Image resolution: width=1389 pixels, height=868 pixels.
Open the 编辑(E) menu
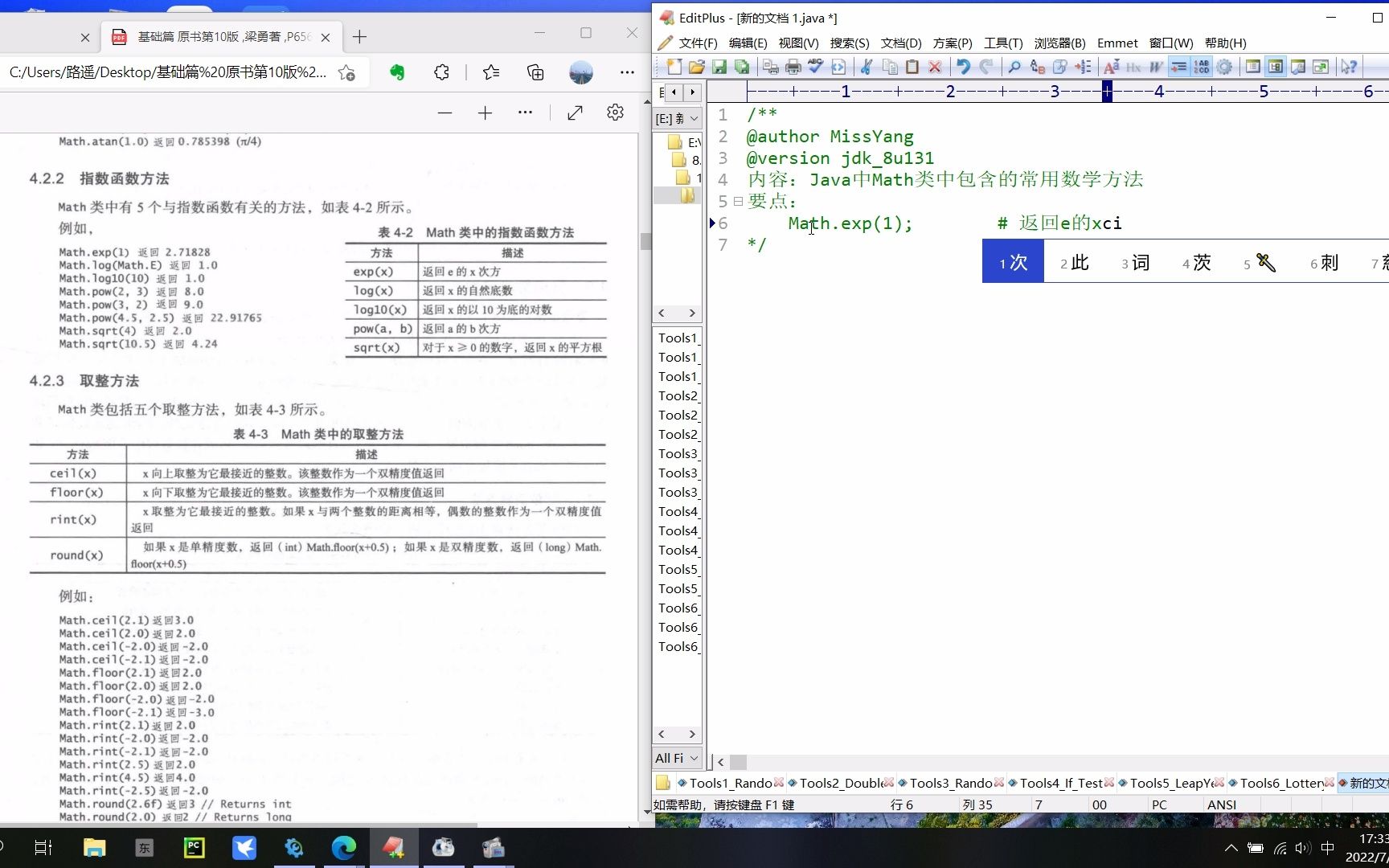[748, 43]
